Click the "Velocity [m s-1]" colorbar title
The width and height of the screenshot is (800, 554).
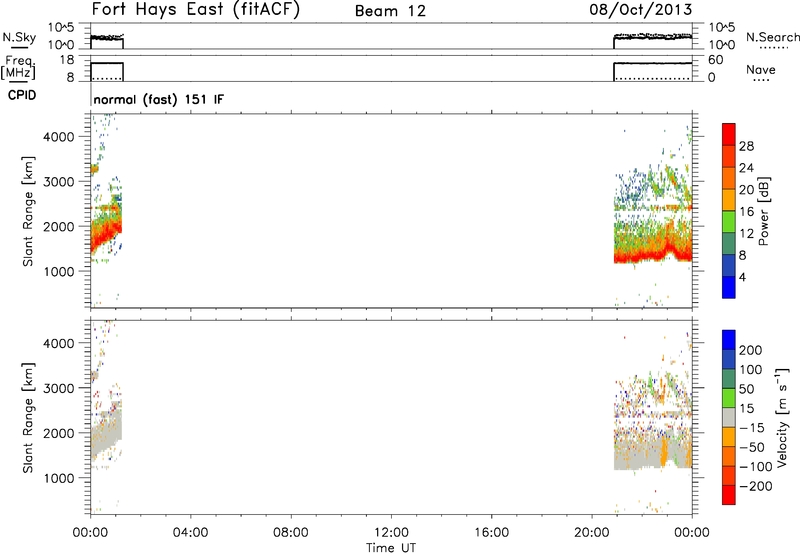(x=782, y=417)
